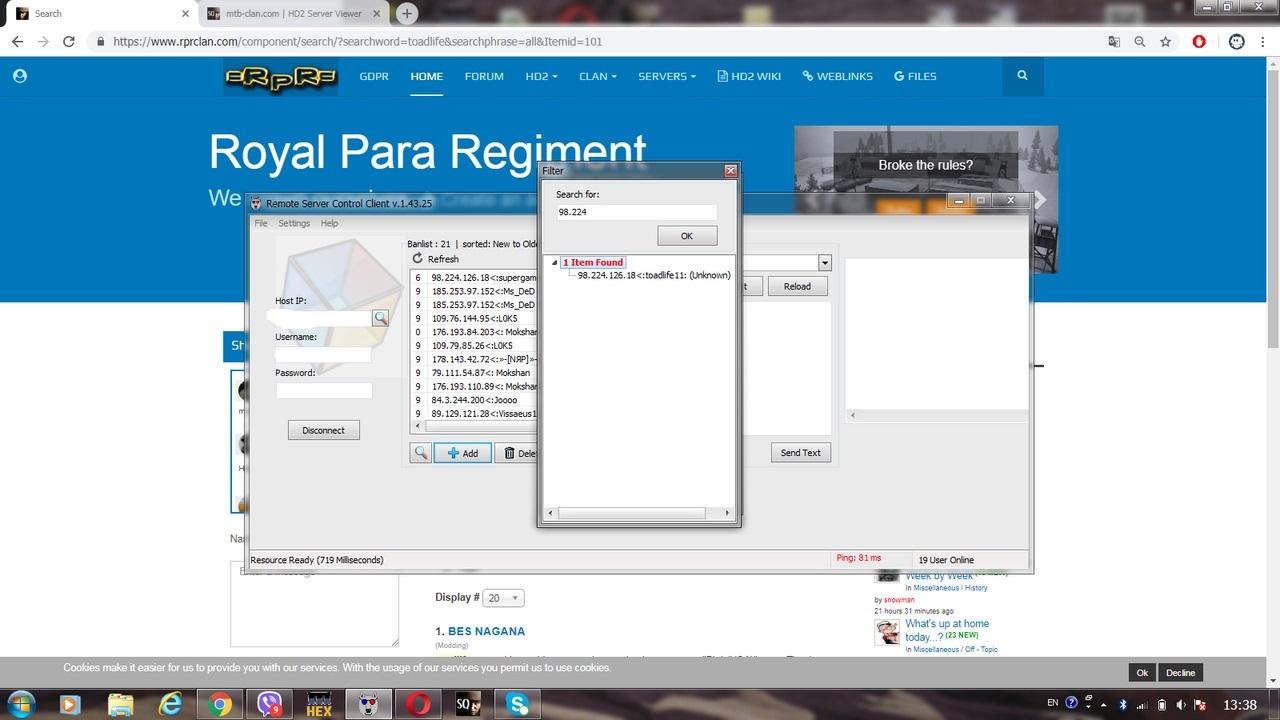Click the Password input field

pyautogui.click(x=323, y=390)
